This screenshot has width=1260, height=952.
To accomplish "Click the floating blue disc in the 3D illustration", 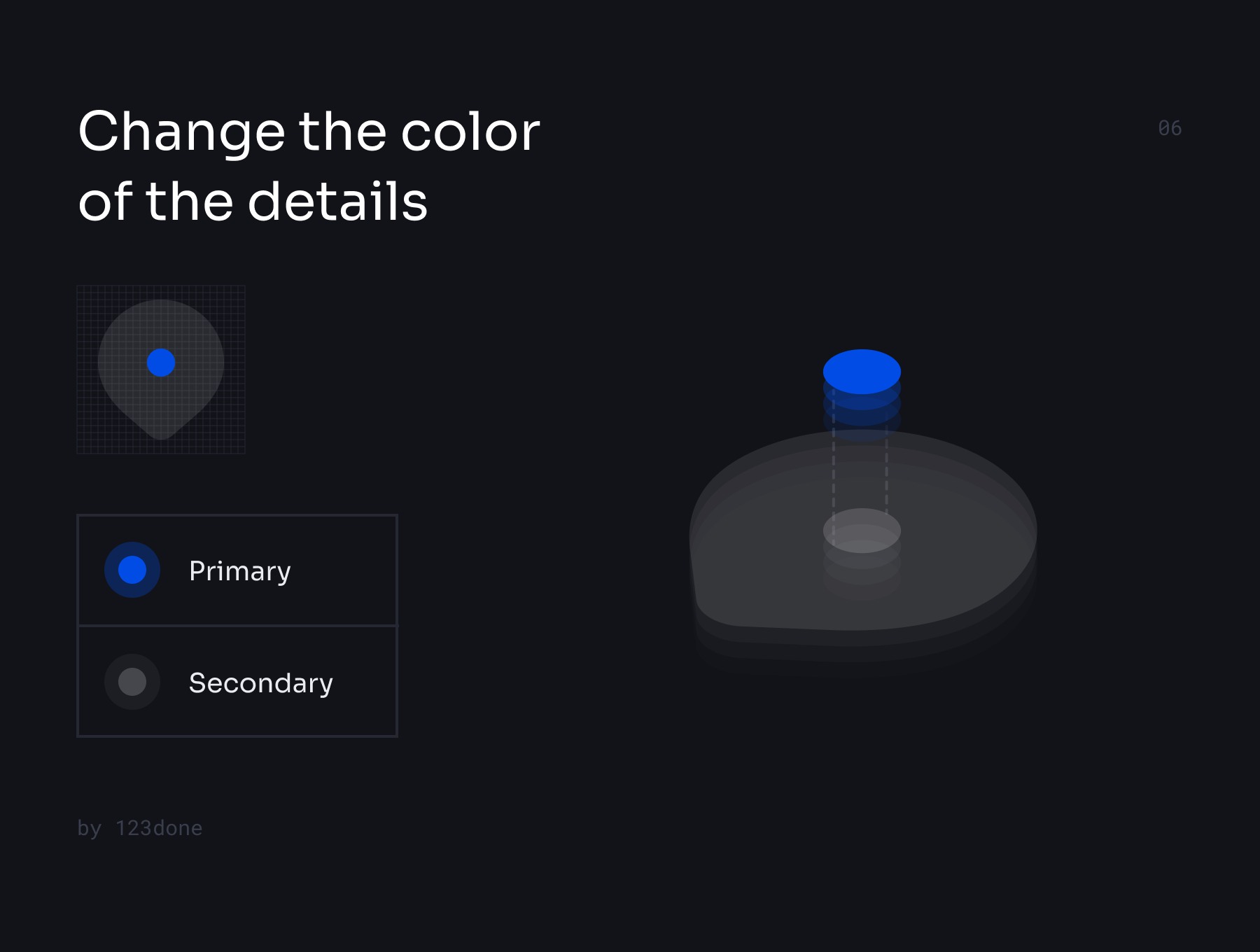I will pos(862,371).
